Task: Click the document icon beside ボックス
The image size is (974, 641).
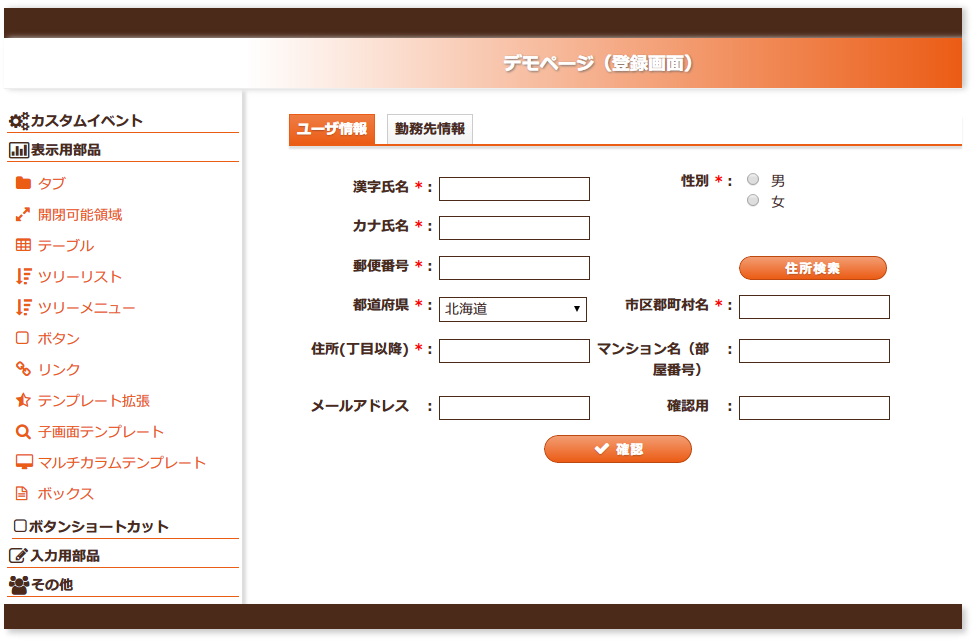Action: pos(22,493)
